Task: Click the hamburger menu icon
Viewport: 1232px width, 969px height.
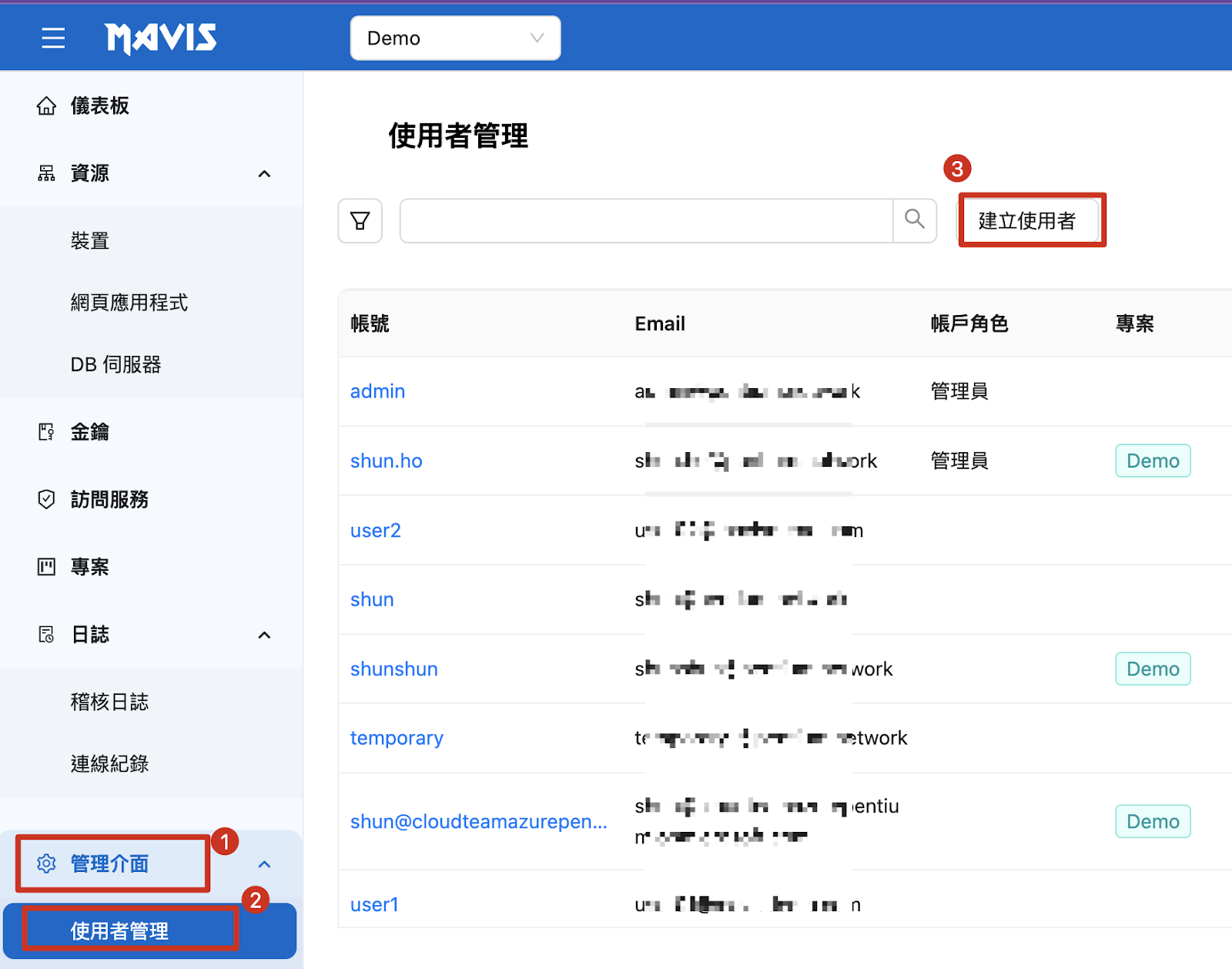Action: pyautogui.click(x=53, y=38)
